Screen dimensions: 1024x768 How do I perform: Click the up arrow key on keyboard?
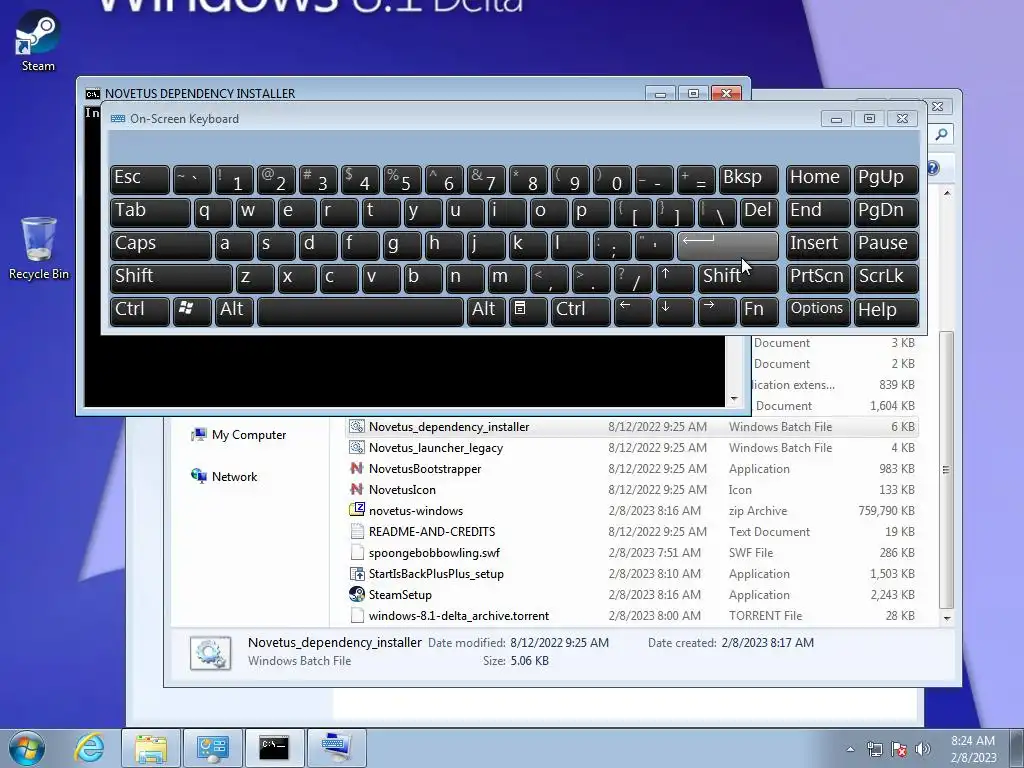[x=675, y=278]
